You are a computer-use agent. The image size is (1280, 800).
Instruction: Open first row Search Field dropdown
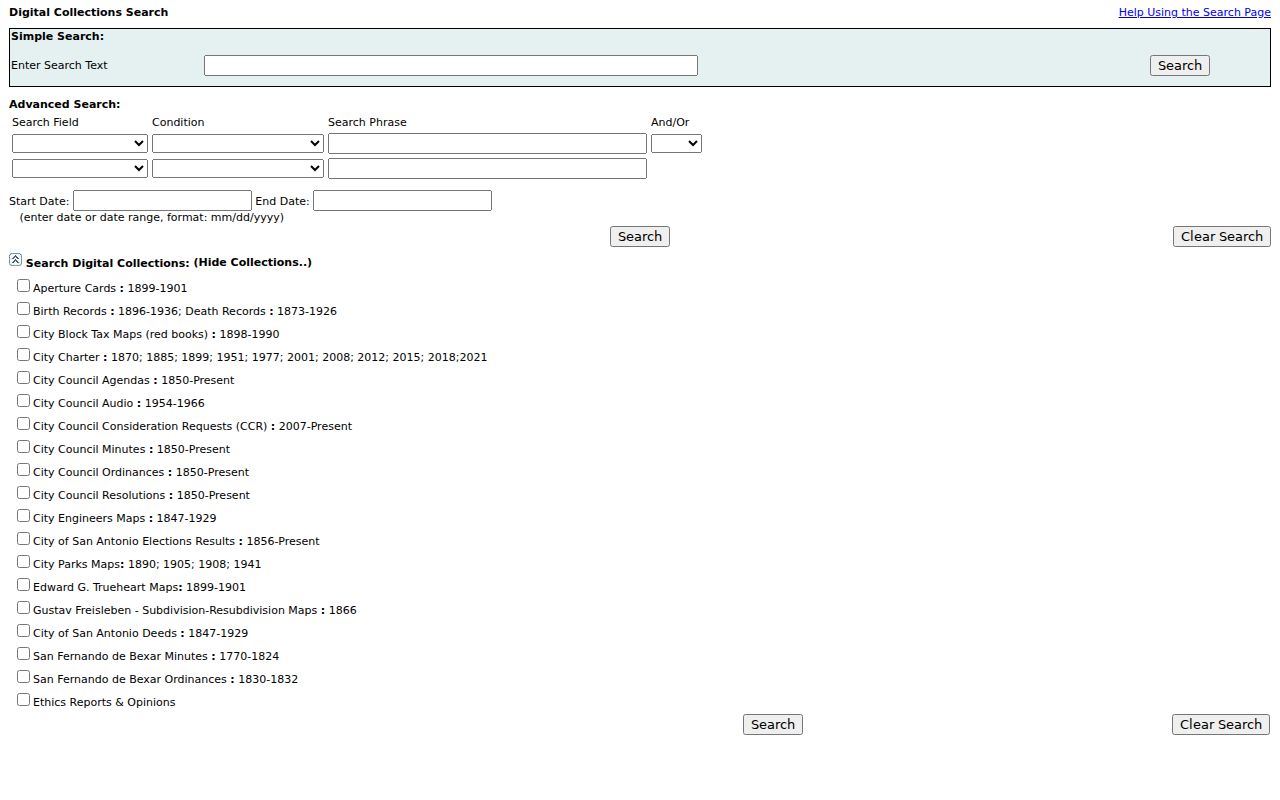80,144
